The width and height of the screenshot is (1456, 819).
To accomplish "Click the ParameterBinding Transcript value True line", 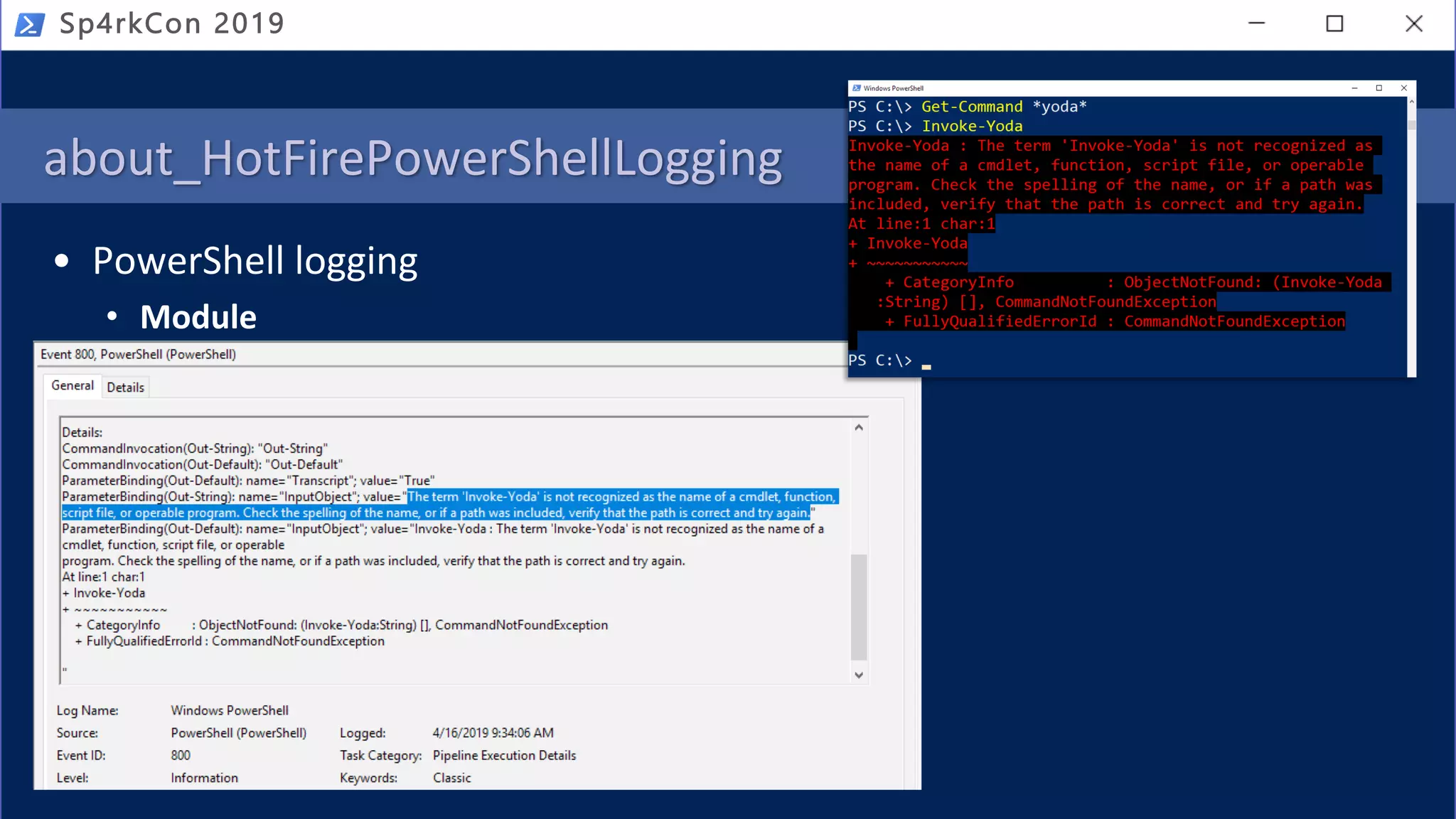I will click(x=248, y=481).
